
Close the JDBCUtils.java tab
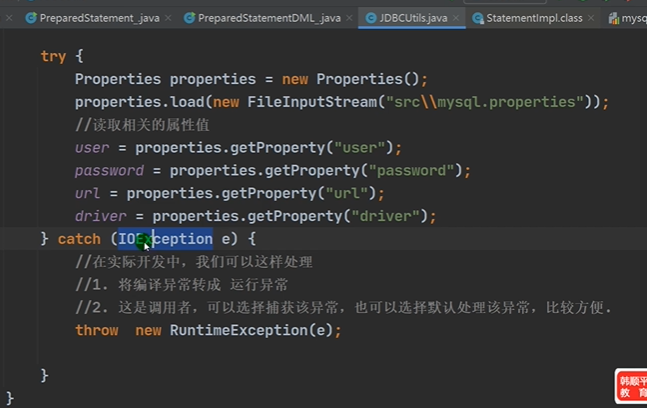pos(456,18)
